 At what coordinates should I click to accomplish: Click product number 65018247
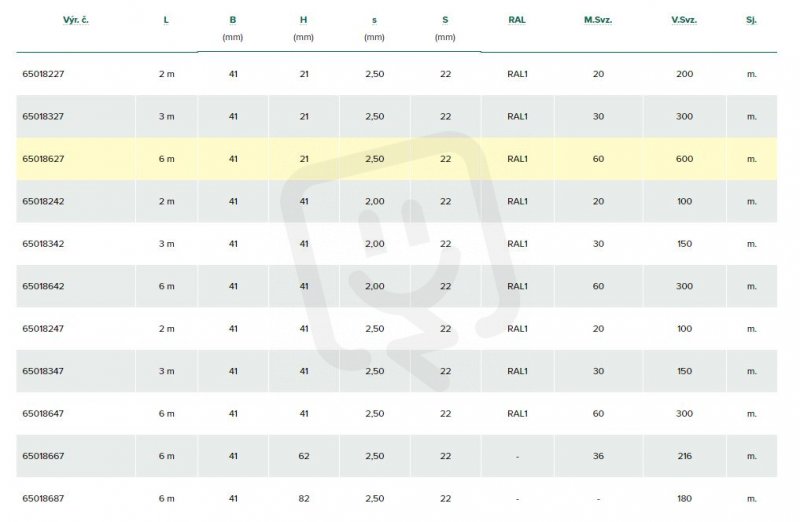(43, 329)
